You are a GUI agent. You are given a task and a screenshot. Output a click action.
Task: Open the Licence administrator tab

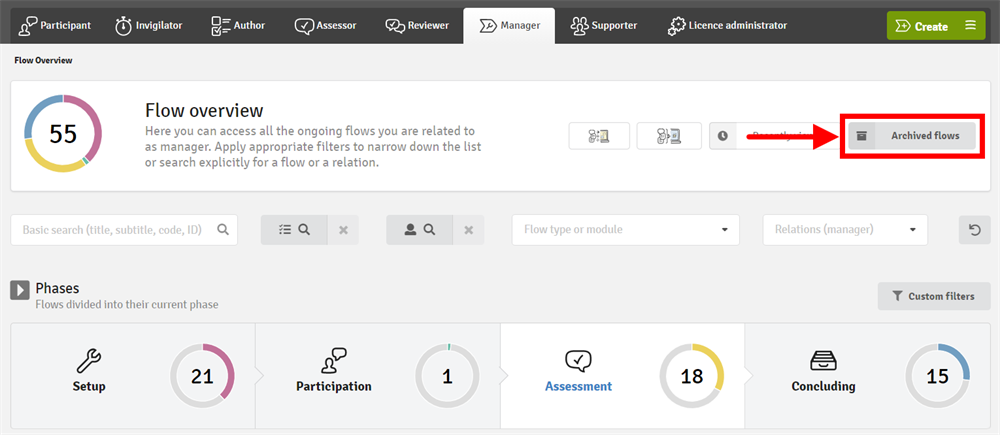click(x=727, y=25)
